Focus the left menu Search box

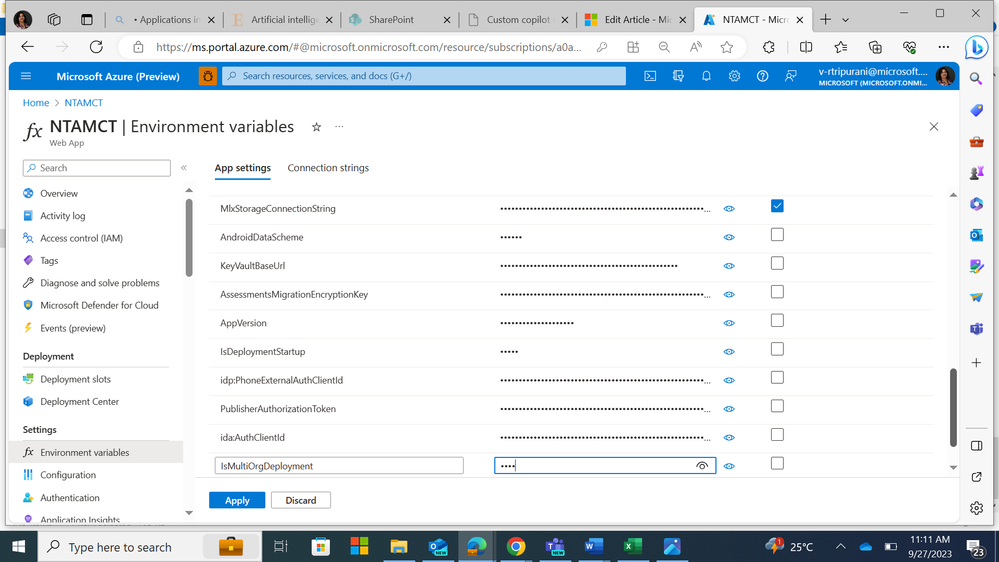coord(97,168)
